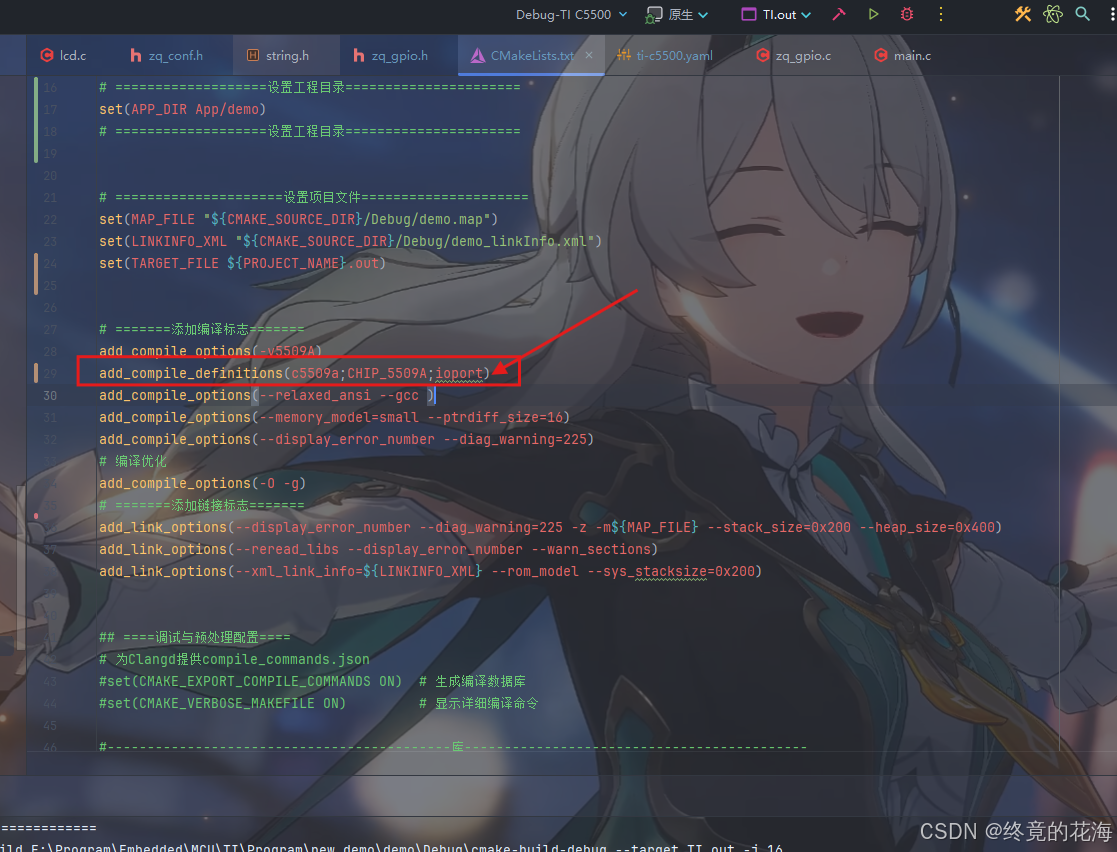Click the --diag_warning=225 compile option line
This screenshot has height=852, width=1117.
[346, 440]
